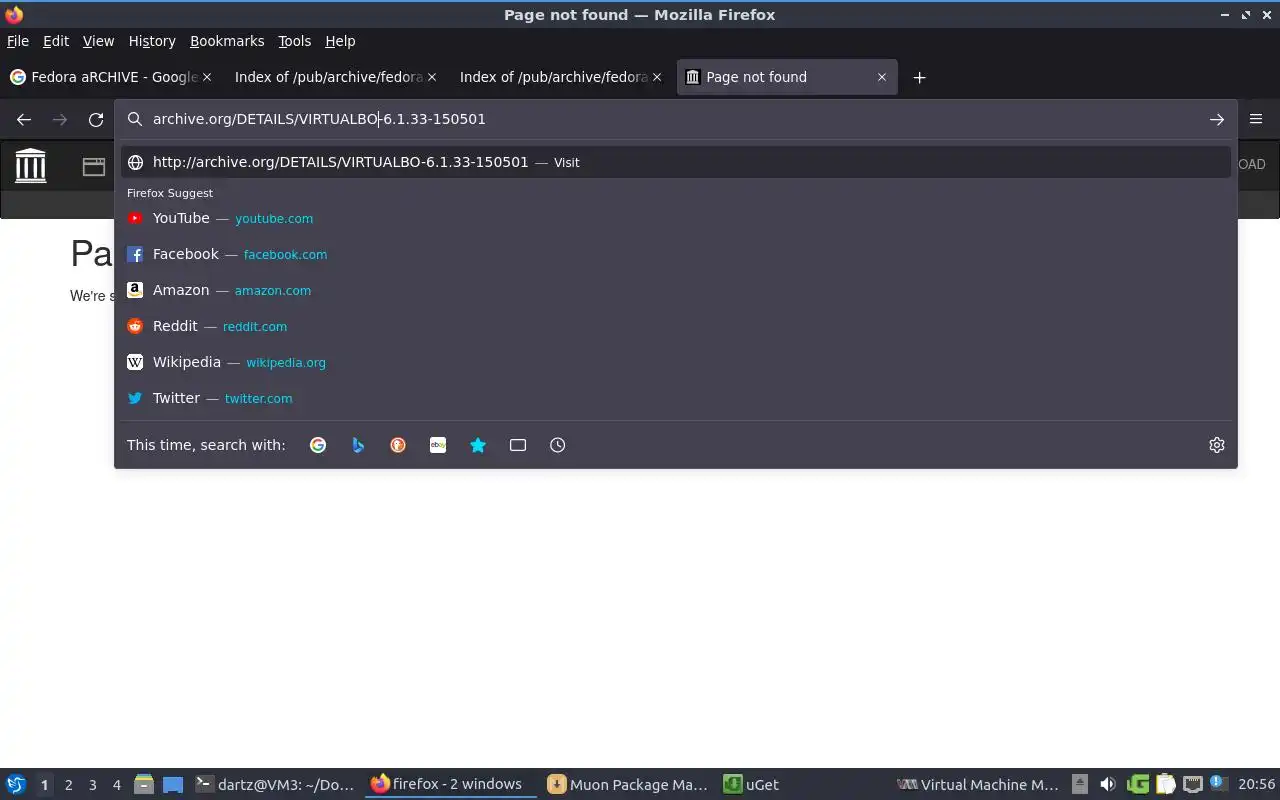This screenshot has width=1280, height=800.
Task: Search this time with Google
Action: (318, 445)
